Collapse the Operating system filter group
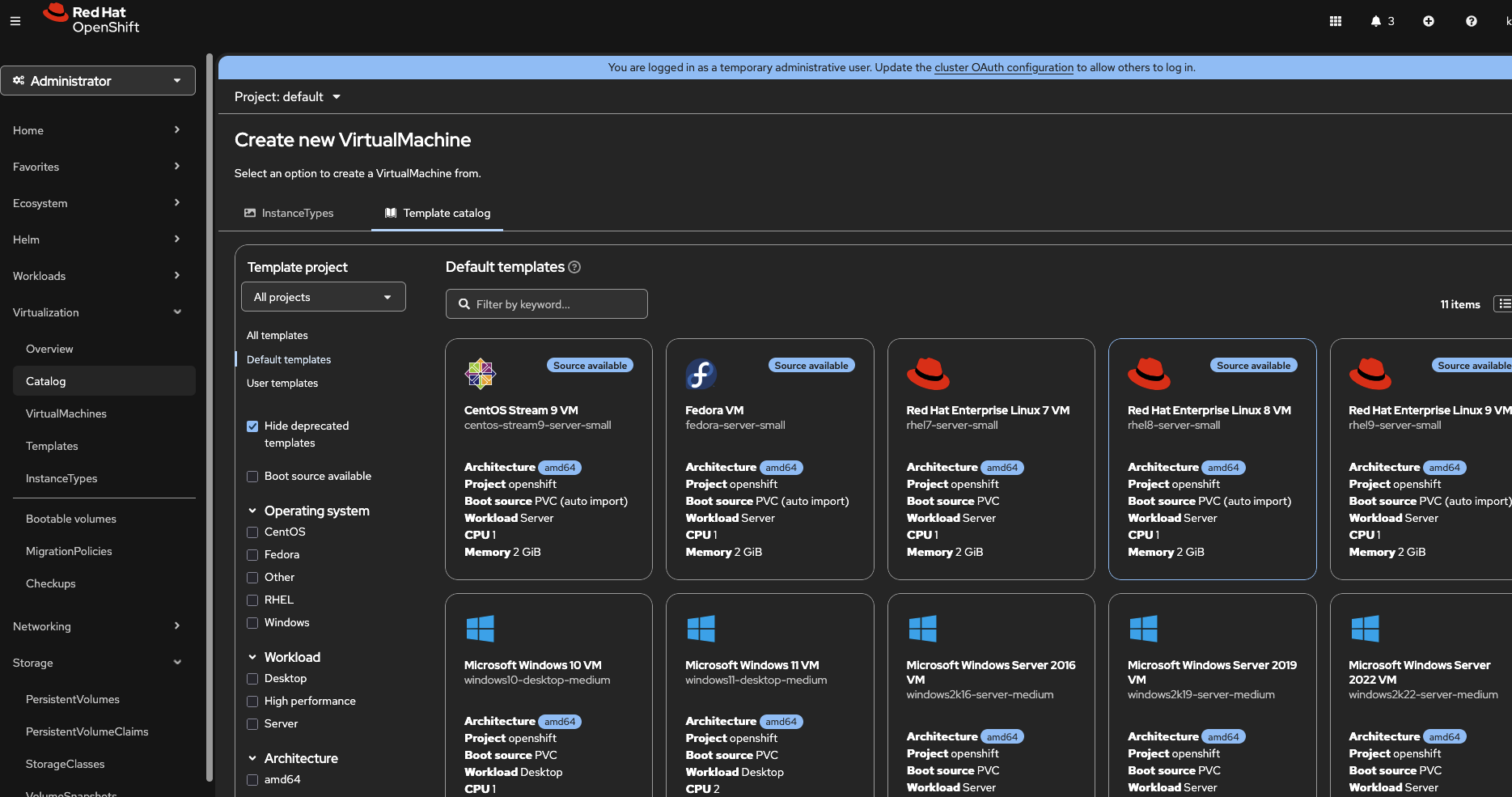The width and height of the screenshot is (1512, 797). [308, 511]
